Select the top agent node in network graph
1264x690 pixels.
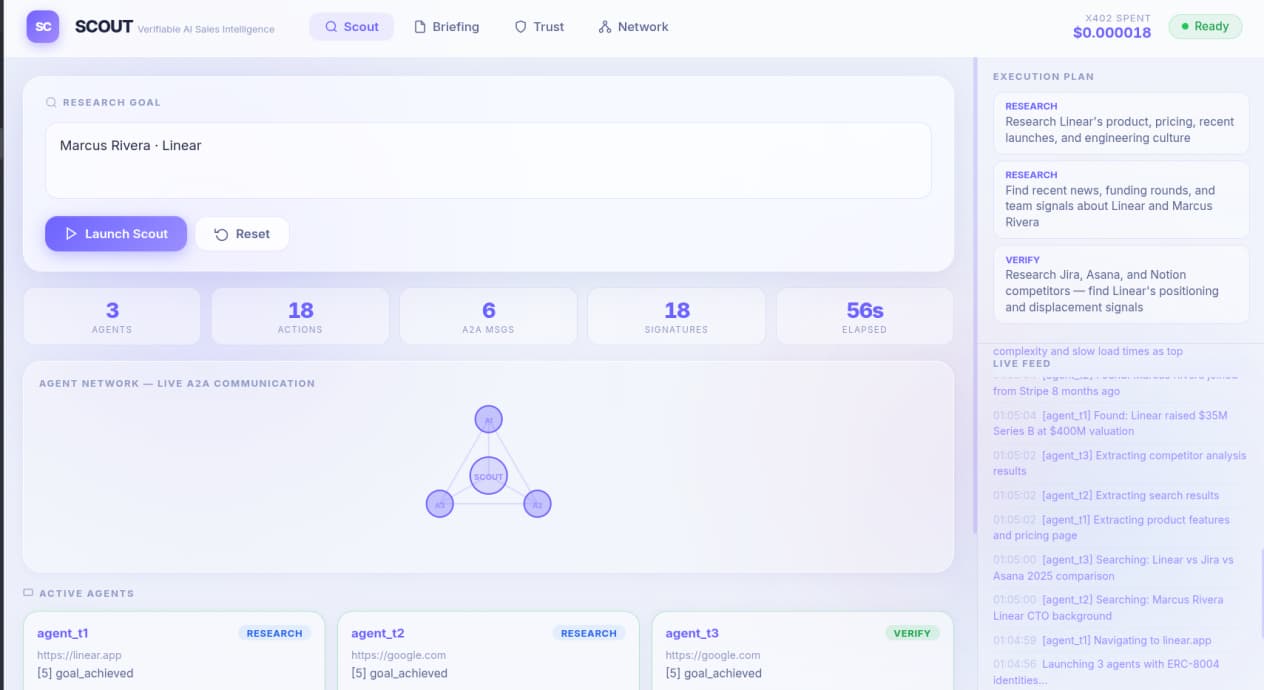point(489,419)
